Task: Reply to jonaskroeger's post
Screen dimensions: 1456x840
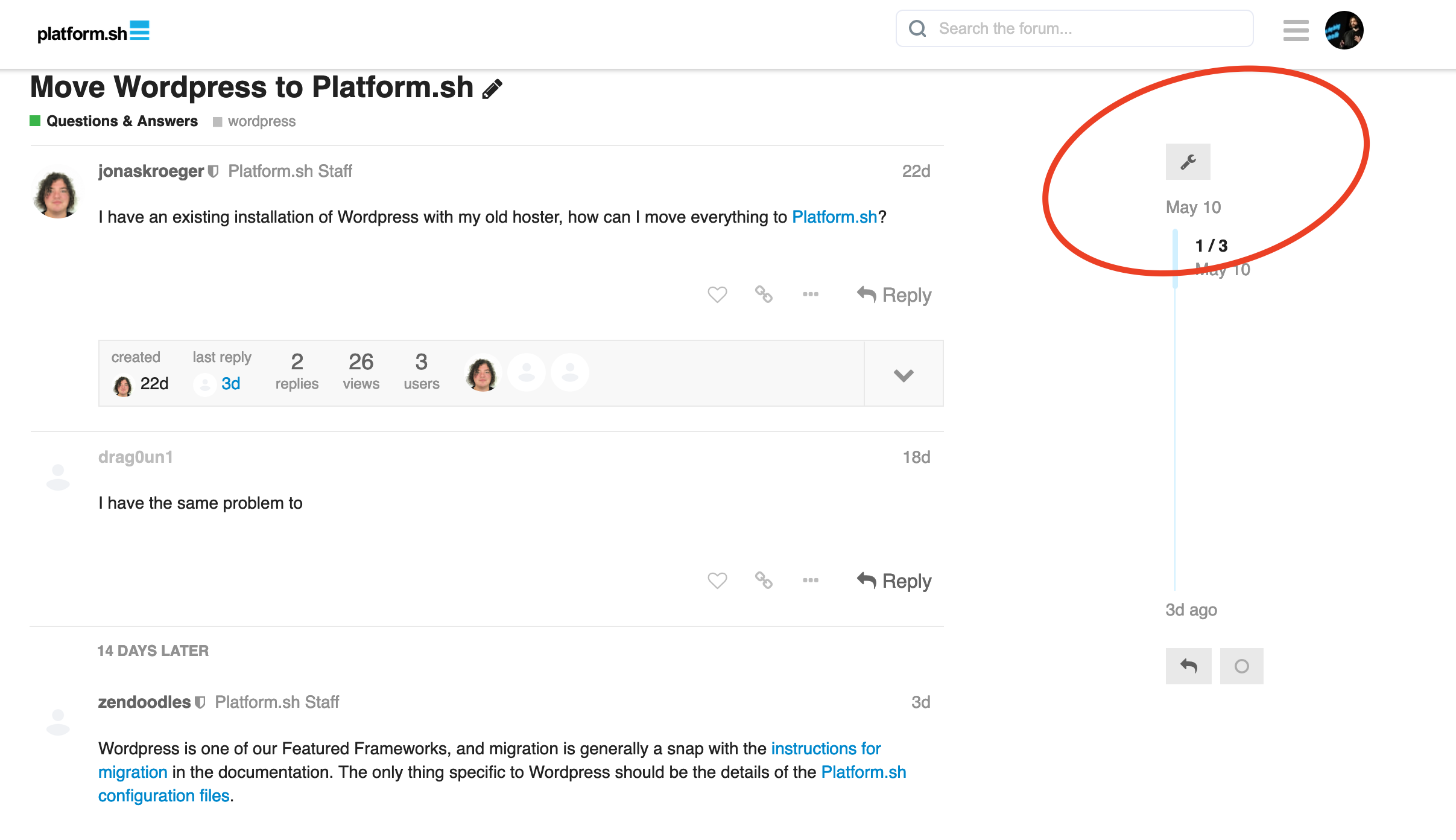Action: tap(894, 295)
